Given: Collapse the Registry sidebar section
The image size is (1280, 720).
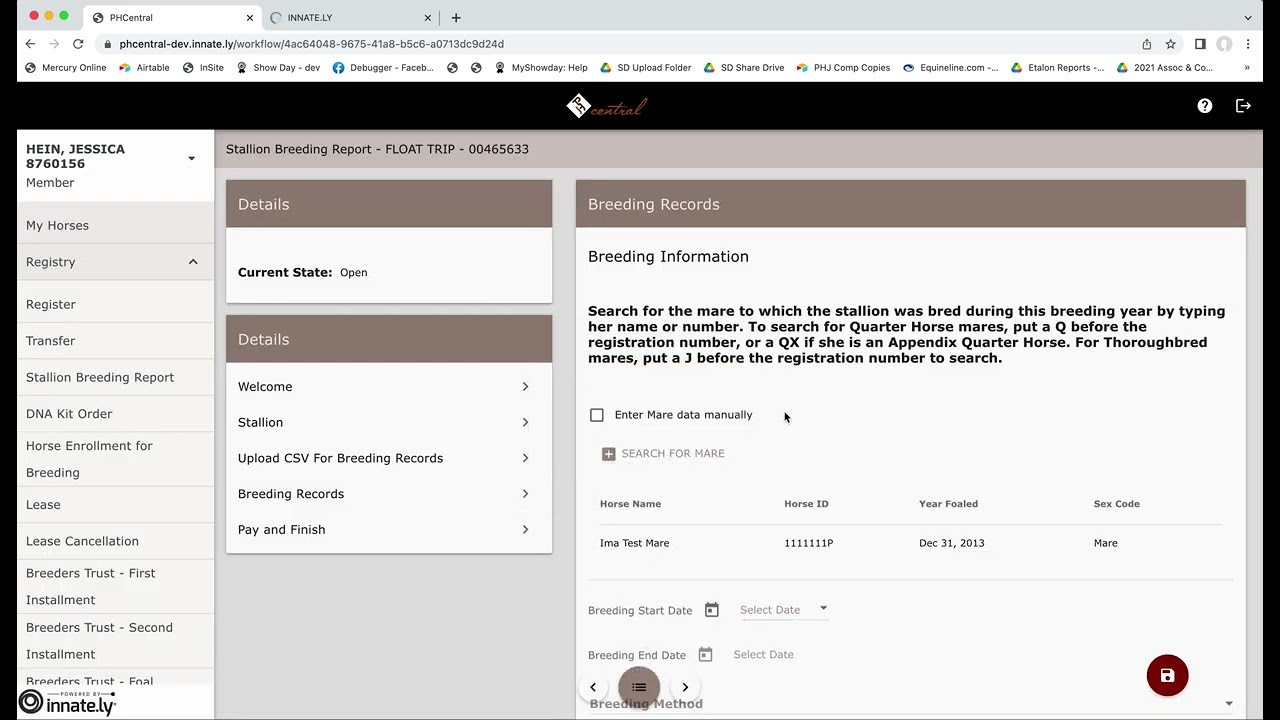Looking at the screenshot, I should tap(193, 262).
